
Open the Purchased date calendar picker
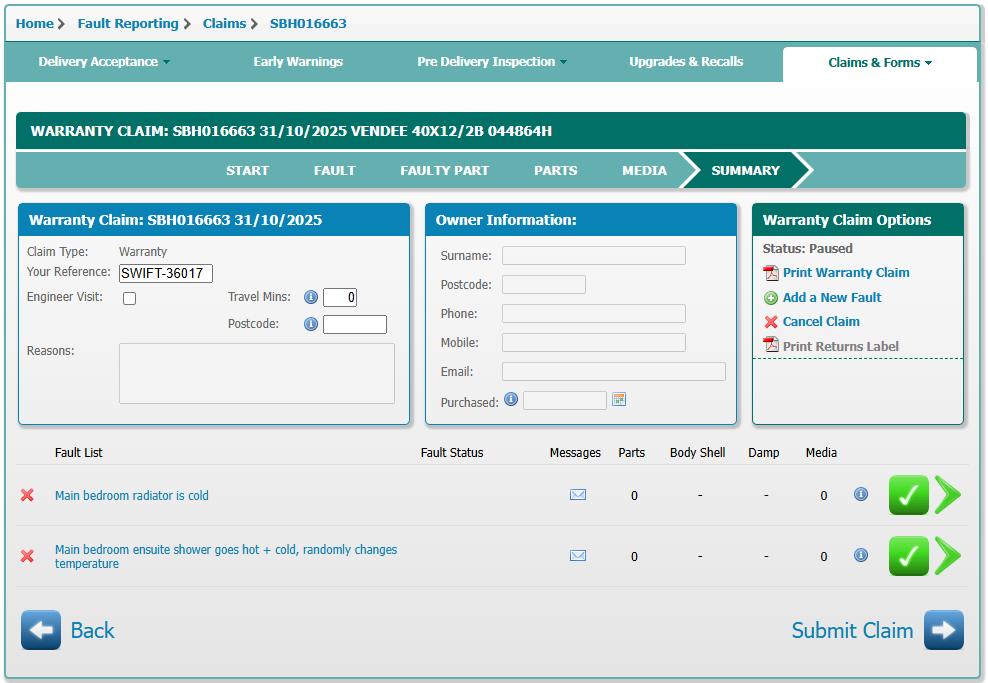tap(619, 400)
